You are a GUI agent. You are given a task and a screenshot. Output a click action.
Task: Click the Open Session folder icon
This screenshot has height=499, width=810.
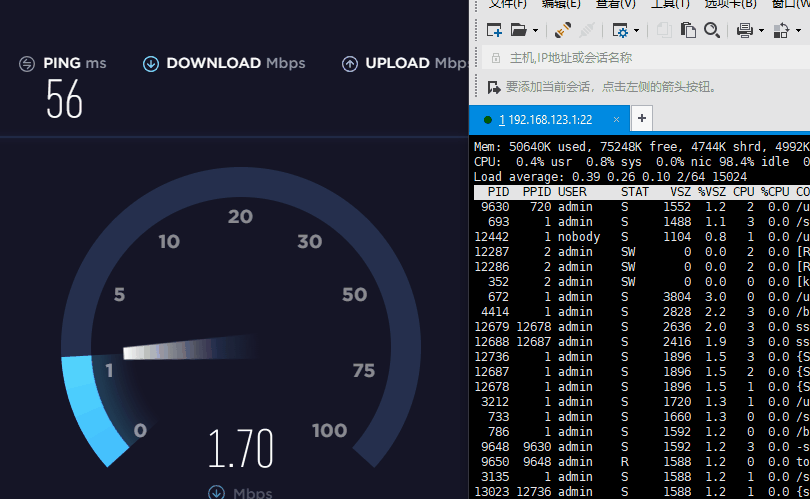(518, 30)
